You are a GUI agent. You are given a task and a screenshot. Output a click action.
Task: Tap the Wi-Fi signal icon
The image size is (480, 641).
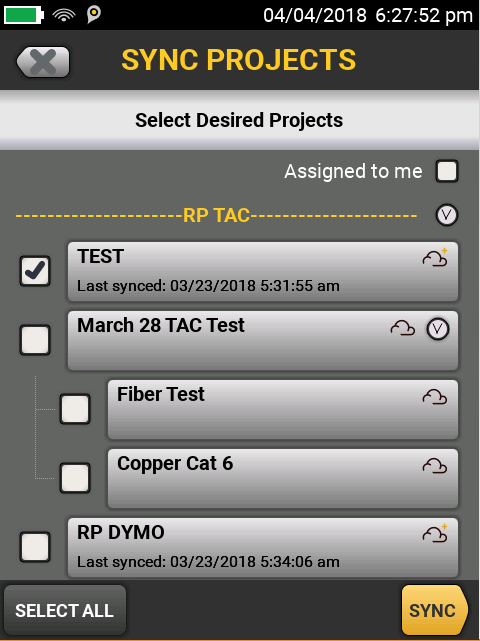[x=64, y=15]
